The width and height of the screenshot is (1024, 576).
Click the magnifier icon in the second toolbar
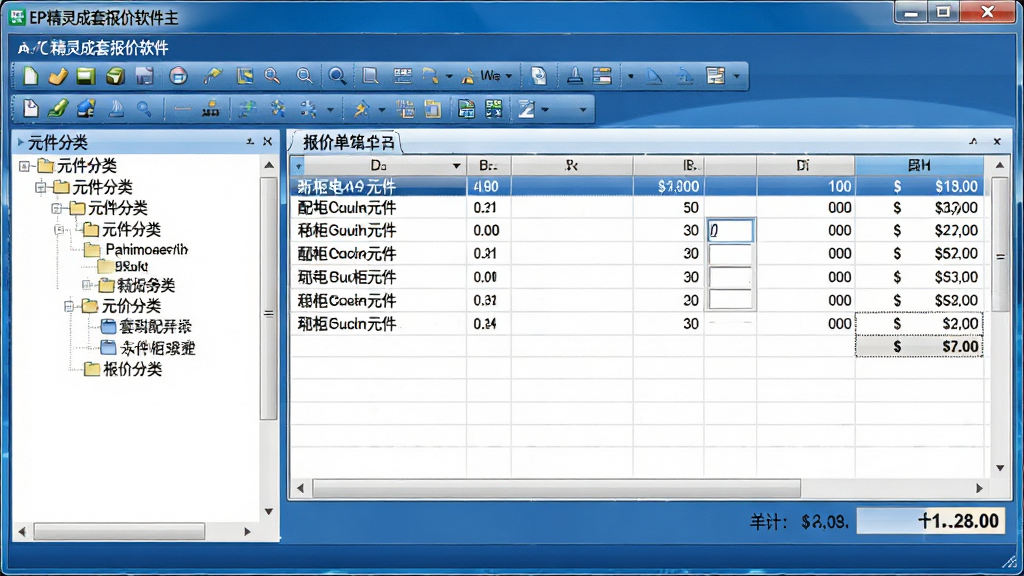144,108
